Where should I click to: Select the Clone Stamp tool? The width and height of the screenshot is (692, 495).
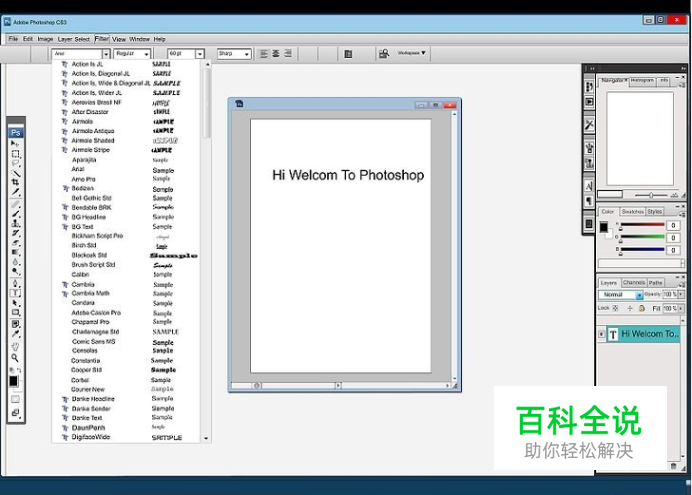coord(15,223)
